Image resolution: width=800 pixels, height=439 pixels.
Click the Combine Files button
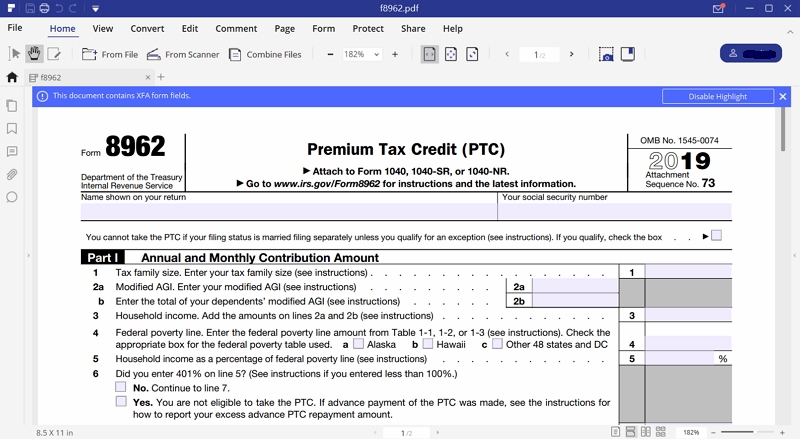pyautogui.click(x=265, y=54)
